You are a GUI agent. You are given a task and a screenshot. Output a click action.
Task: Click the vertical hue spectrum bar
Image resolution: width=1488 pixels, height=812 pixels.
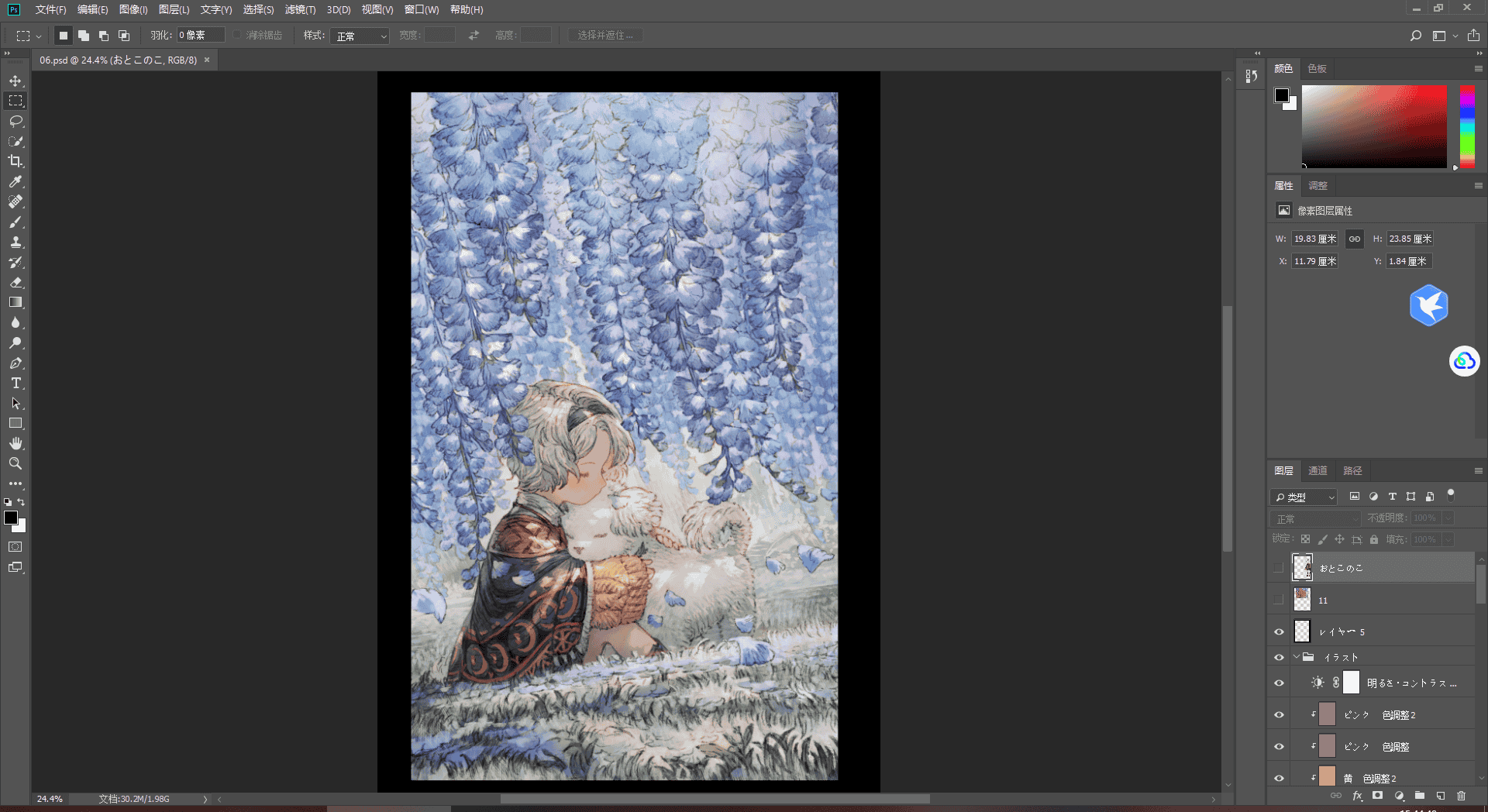[x=1467, y=126]
